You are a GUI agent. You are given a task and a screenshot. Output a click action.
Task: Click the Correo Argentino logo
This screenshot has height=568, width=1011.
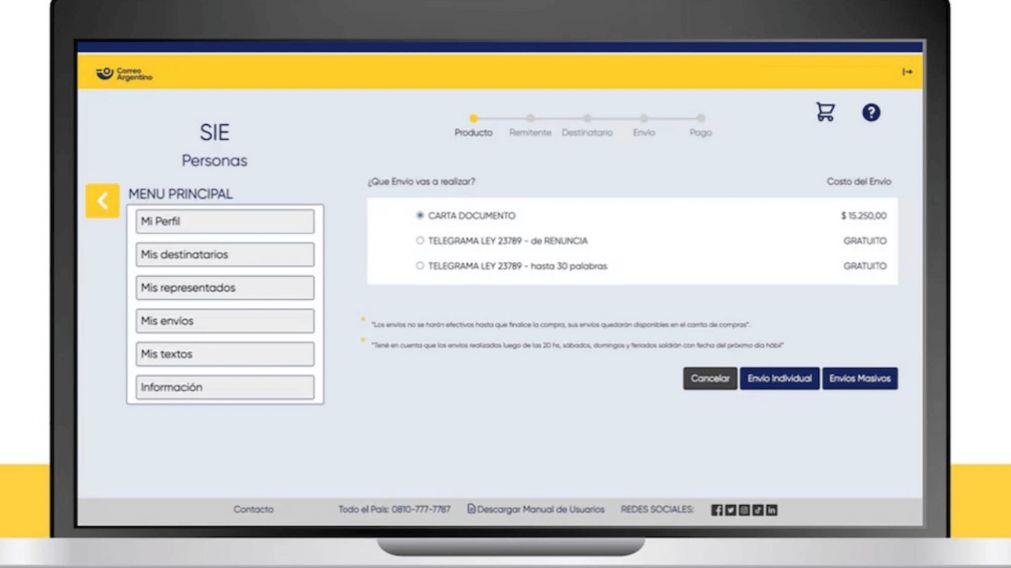coord(124,73)
